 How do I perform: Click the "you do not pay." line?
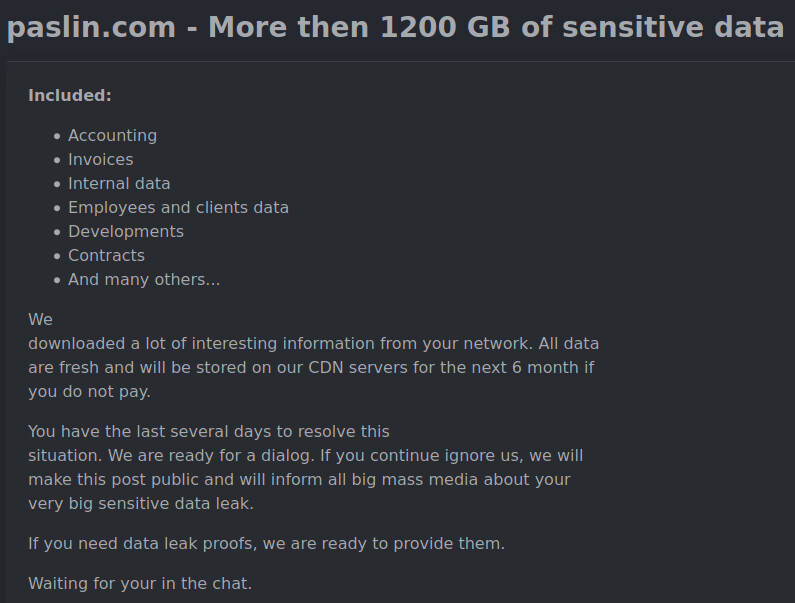point(89,392)
